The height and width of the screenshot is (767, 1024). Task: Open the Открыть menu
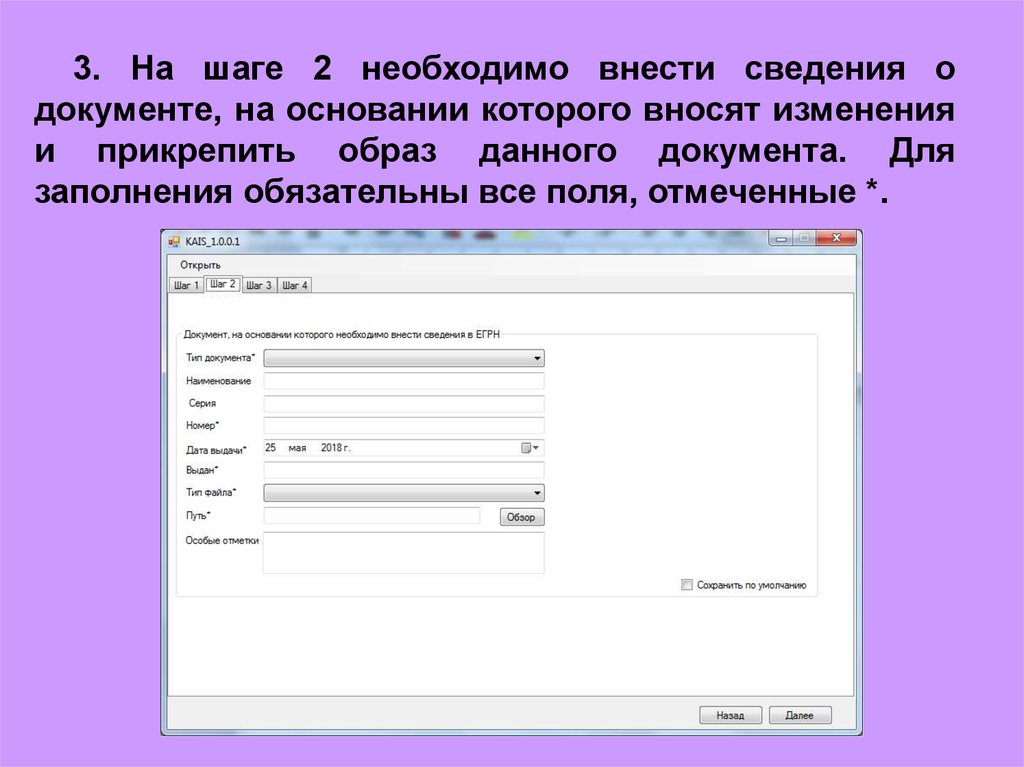point(200,264)
